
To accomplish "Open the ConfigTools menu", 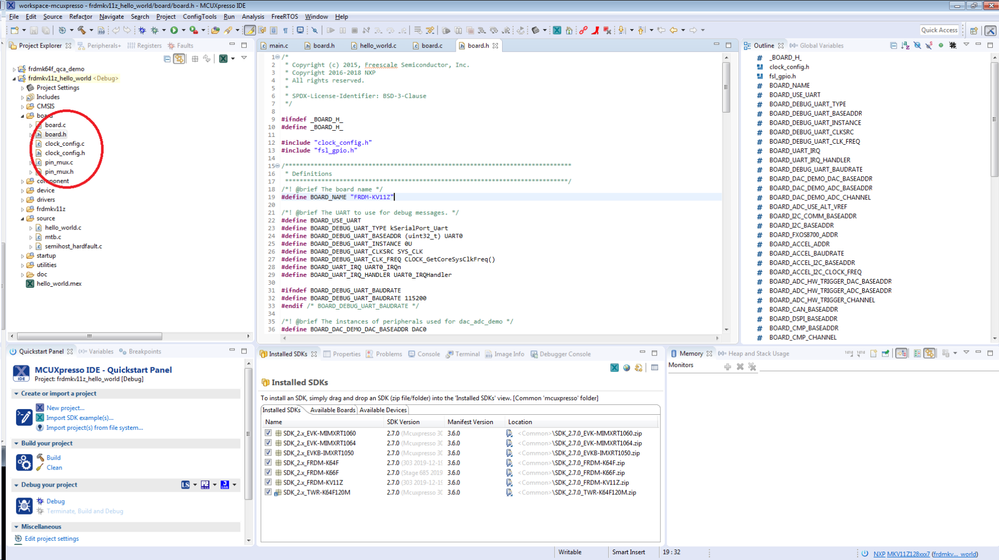I will pyautogui.click(x=199, y=17).
